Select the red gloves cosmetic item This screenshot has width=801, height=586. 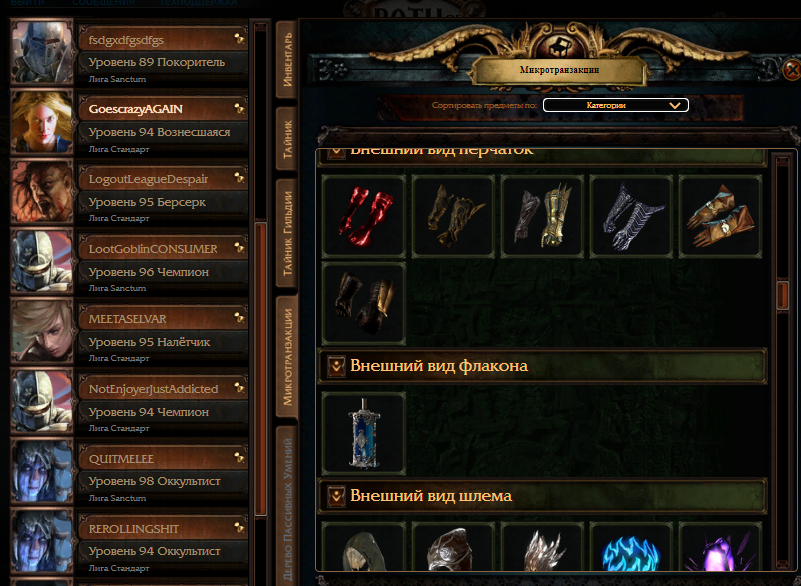pyautogui.click(x=364, y=216)
